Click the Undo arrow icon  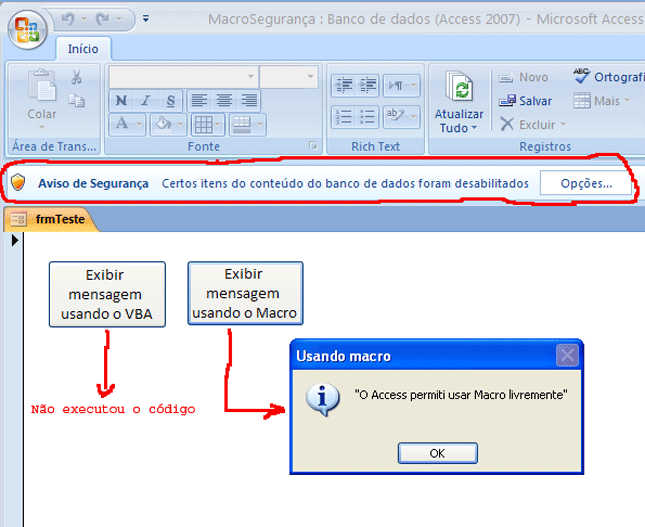point(68,19)
